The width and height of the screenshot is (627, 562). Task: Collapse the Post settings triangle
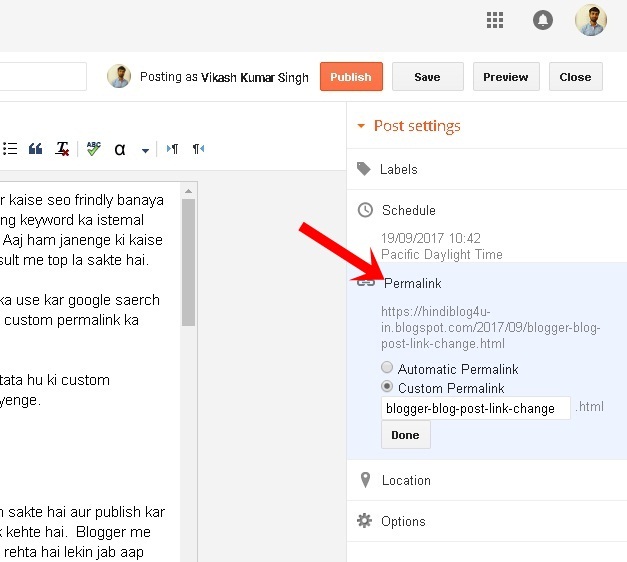pyautogui.click(x=361, y=126)
